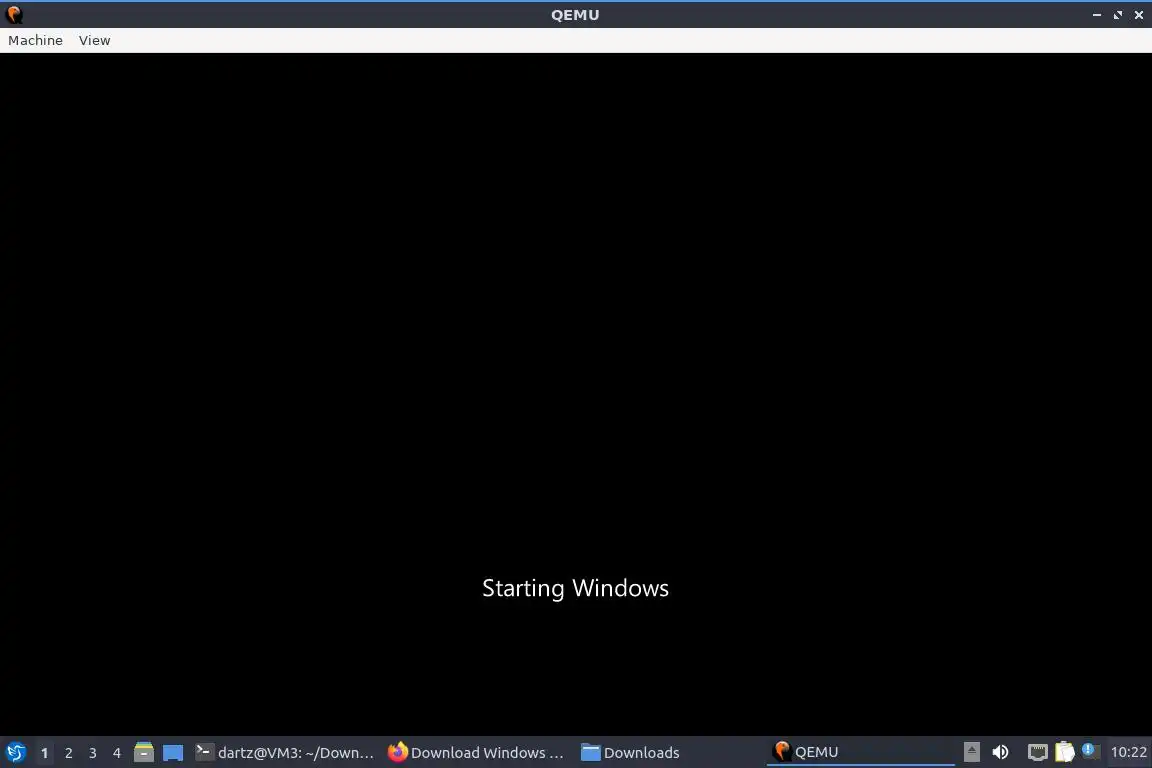Click inside the QEMU guest display showing Starting Windows

coord(576,394)
